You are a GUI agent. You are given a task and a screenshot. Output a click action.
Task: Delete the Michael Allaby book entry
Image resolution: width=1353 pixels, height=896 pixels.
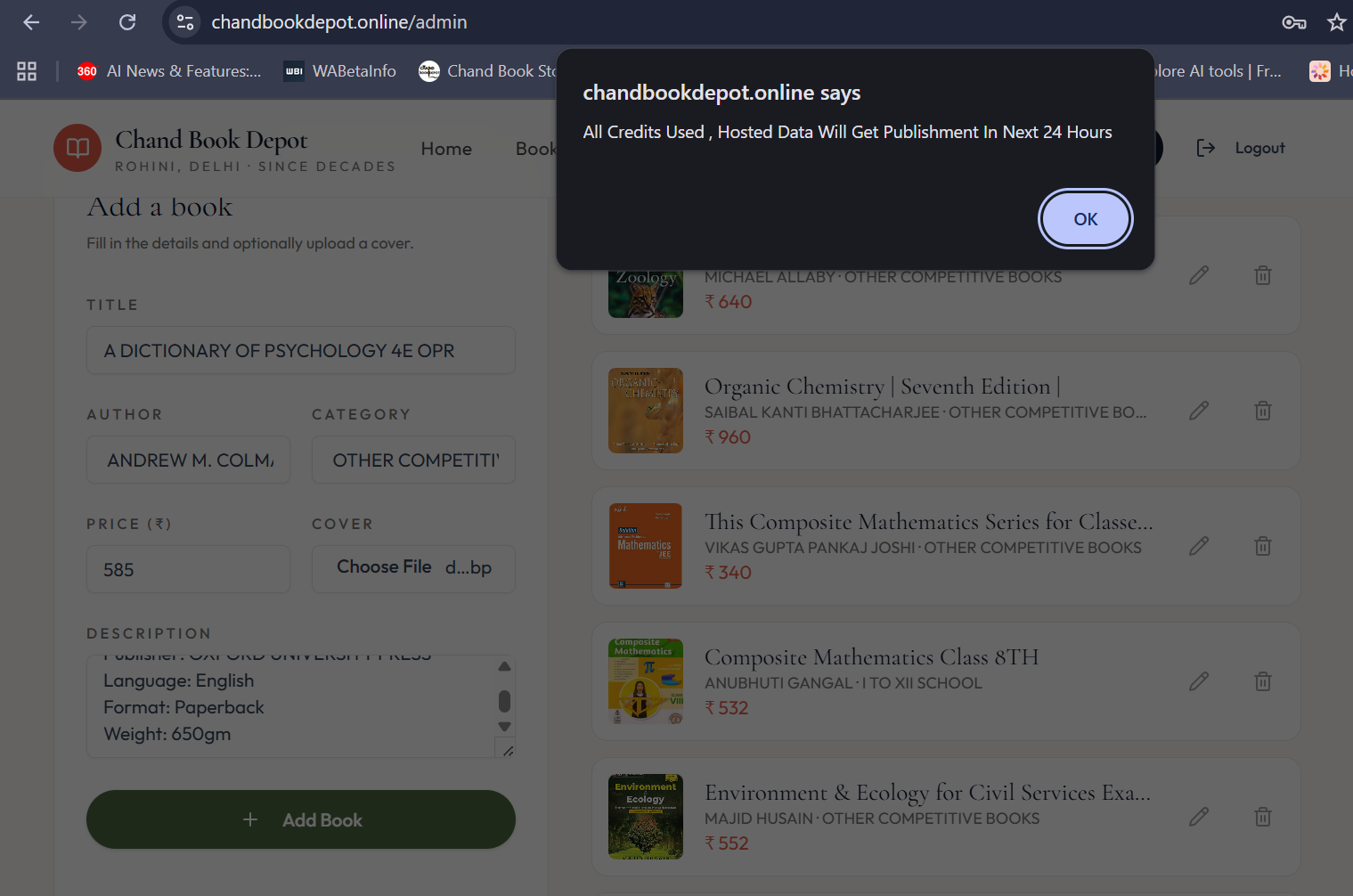click(x=1263, y=275)
